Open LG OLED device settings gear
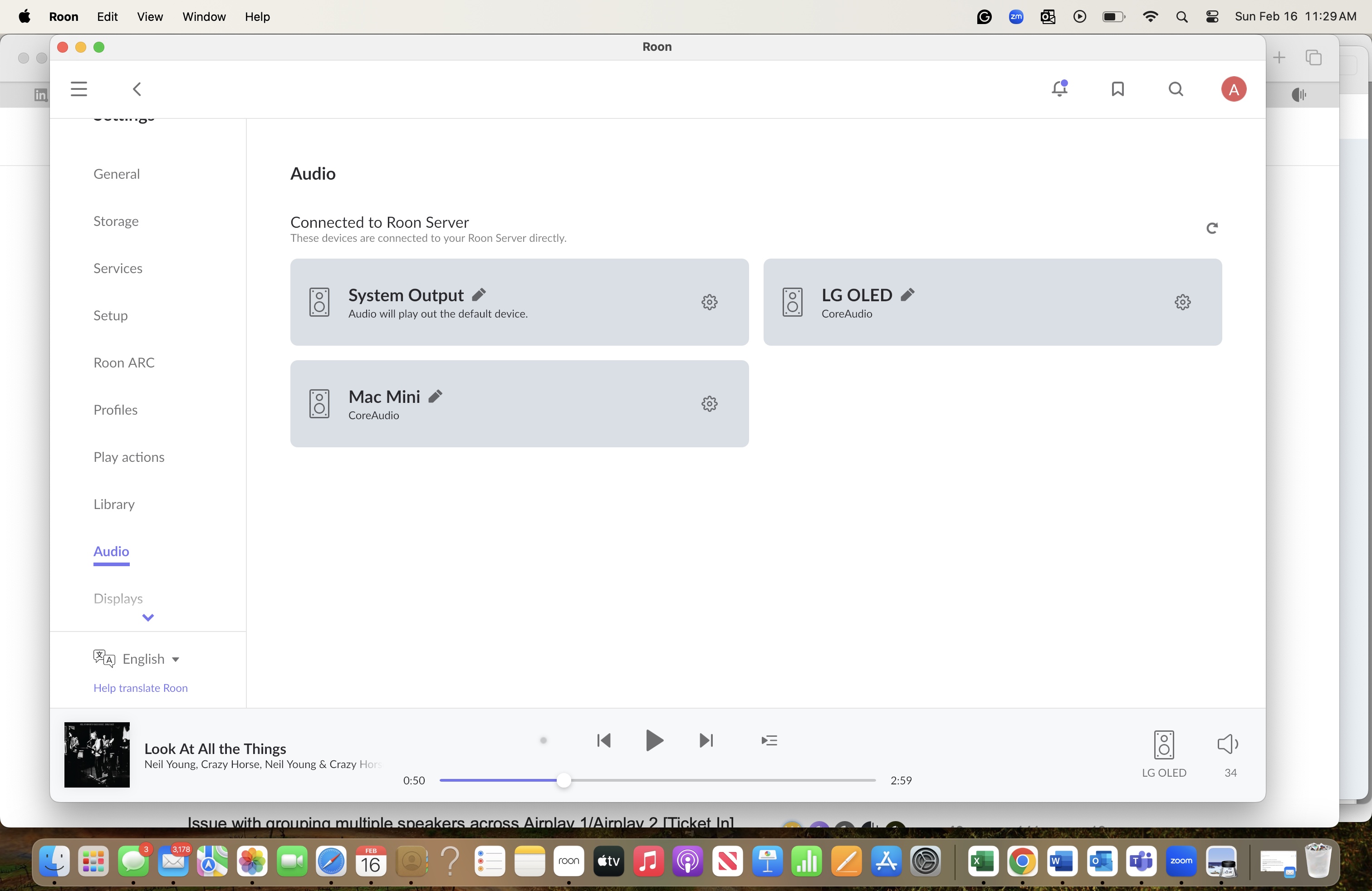 [1182, 302]
